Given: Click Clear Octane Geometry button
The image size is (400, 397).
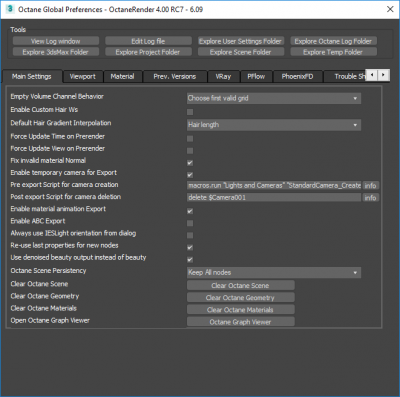Looking at the screenshot, I should point(240,298).
